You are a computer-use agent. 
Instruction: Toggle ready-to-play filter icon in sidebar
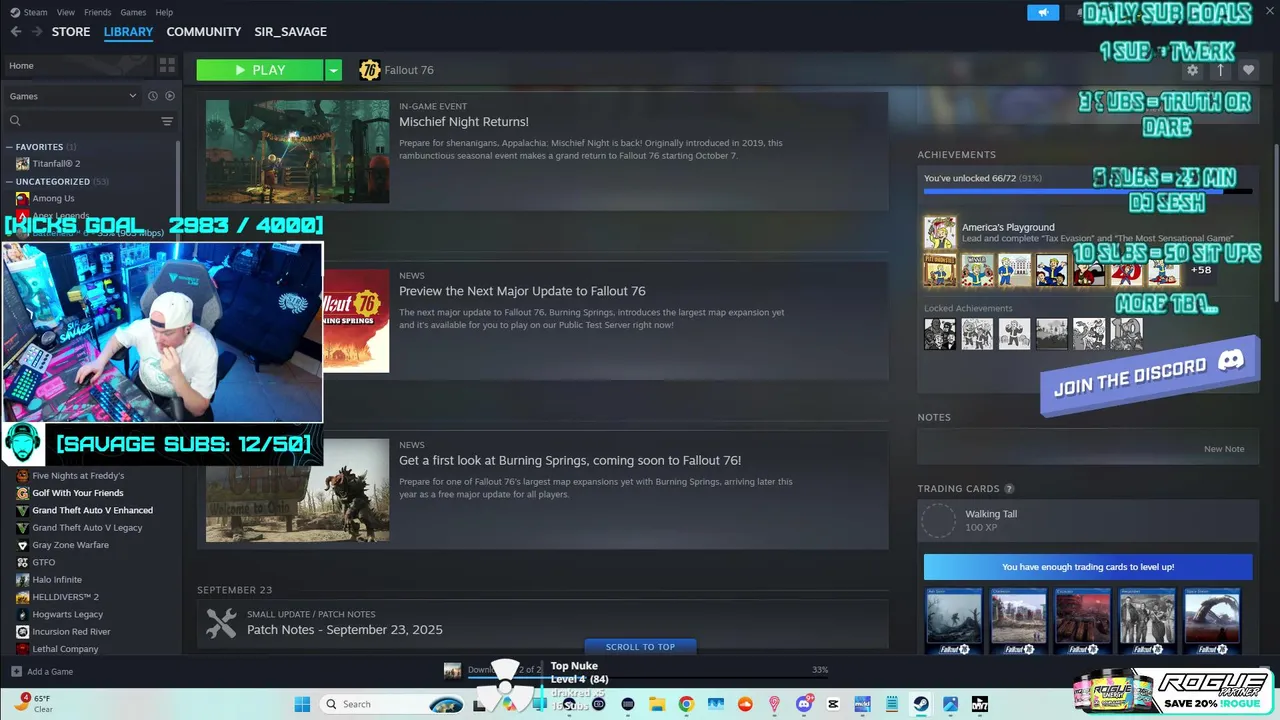tap(170, 96)
